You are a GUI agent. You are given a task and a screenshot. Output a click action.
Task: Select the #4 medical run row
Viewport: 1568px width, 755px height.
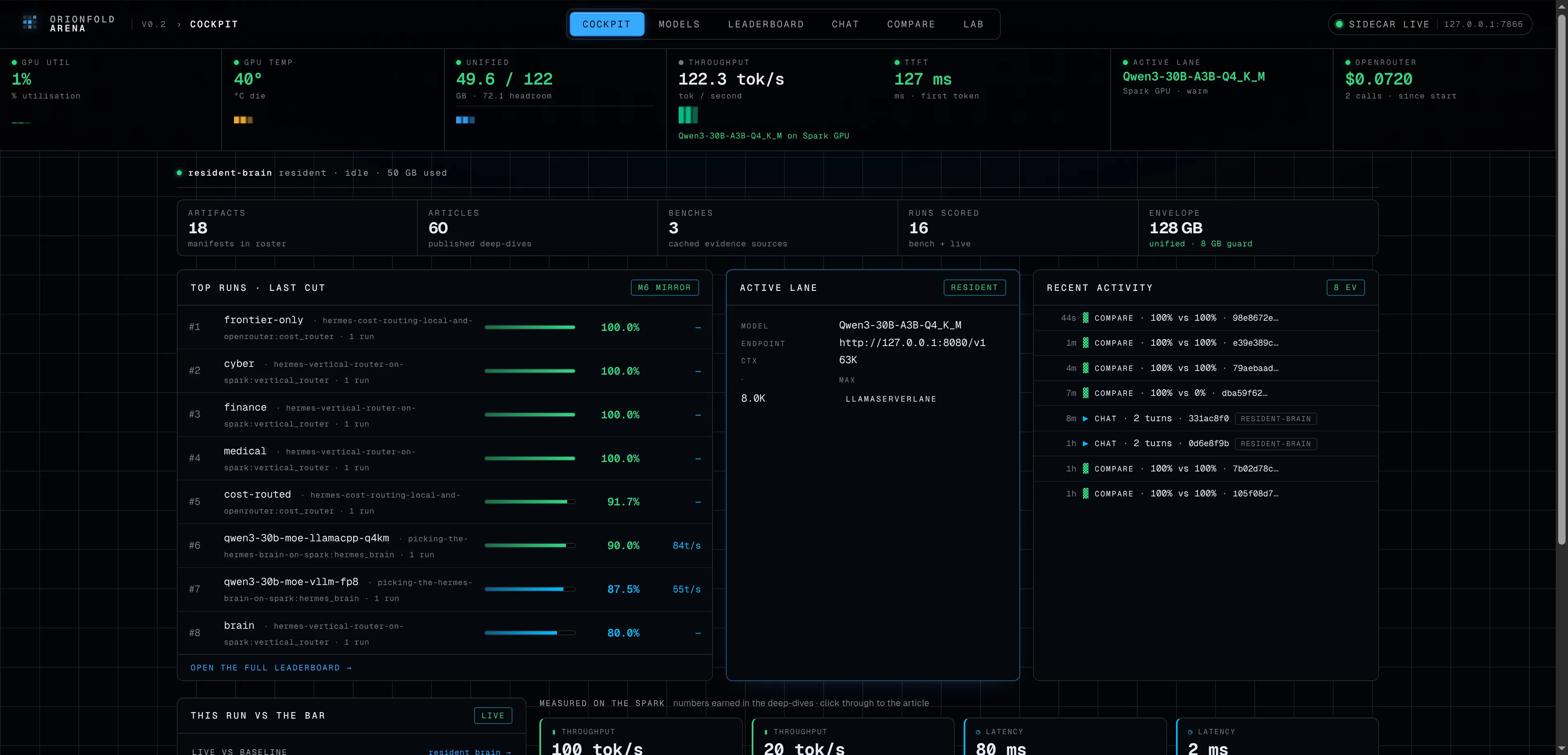pos(445,458)
